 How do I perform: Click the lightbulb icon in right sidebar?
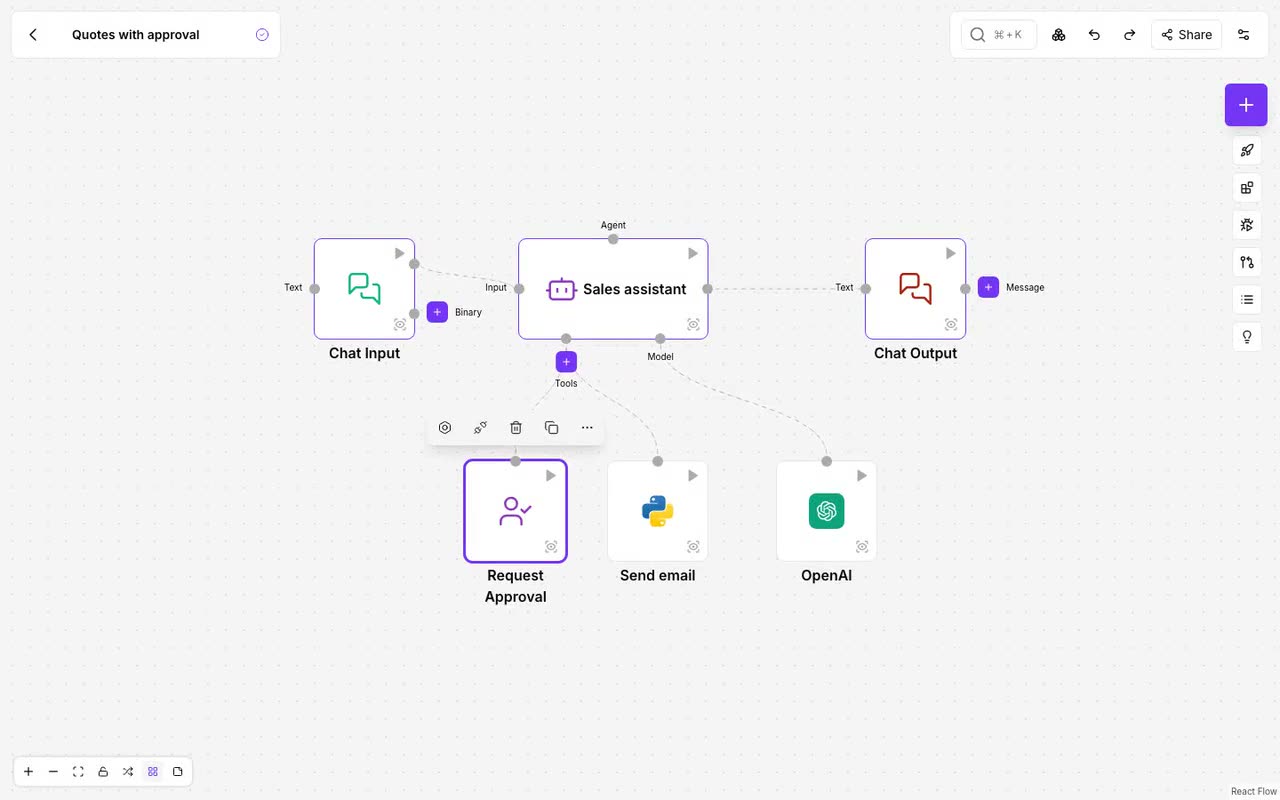[x=1247, y=337]
